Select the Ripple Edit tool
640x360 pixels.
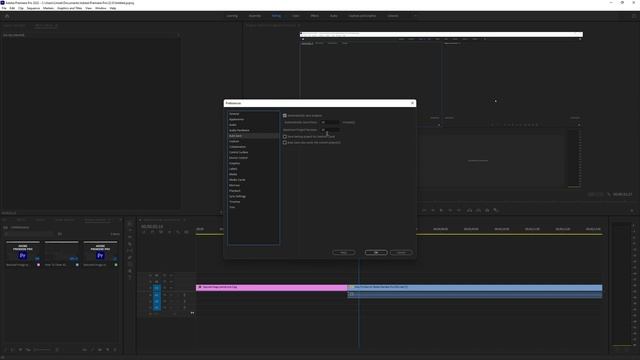130,237
